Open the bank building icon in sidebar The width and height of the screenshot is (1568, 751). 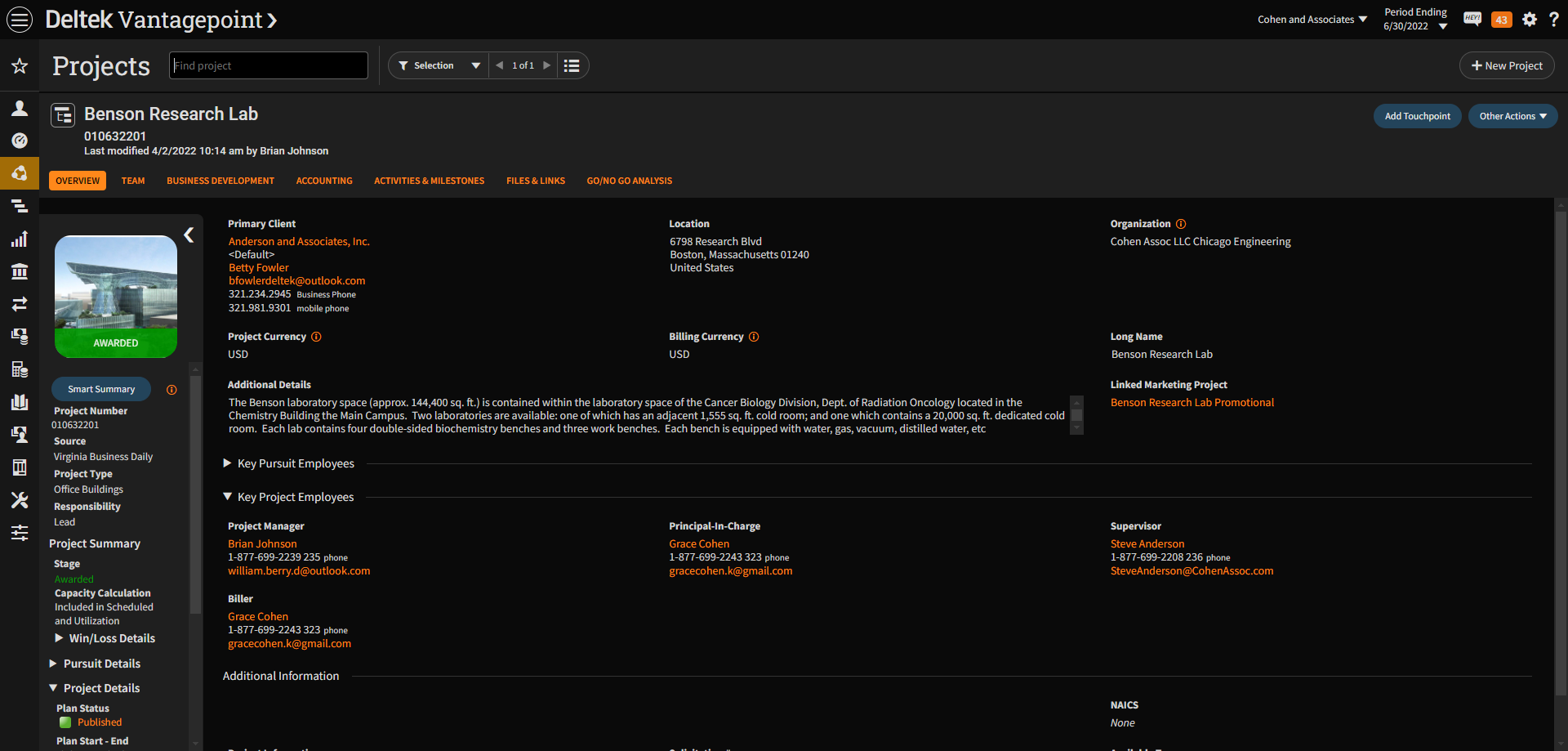[x=20, y=271]
